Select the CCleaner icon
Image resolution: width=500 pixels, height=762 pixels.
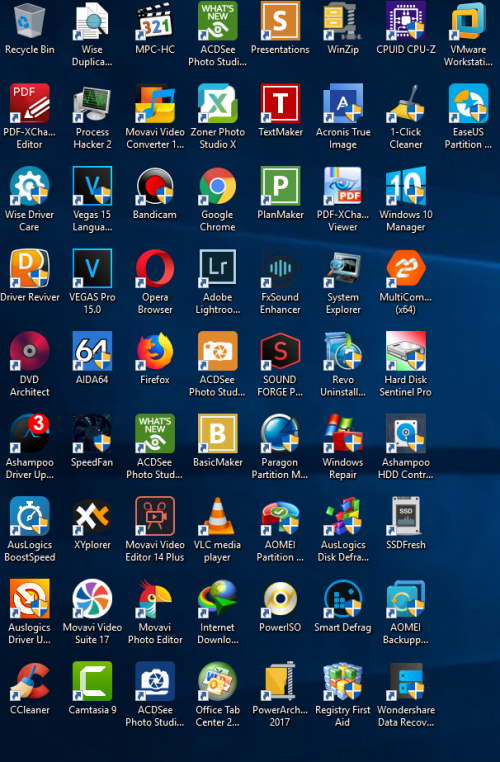pyautogui.click(x=30, y=681)
